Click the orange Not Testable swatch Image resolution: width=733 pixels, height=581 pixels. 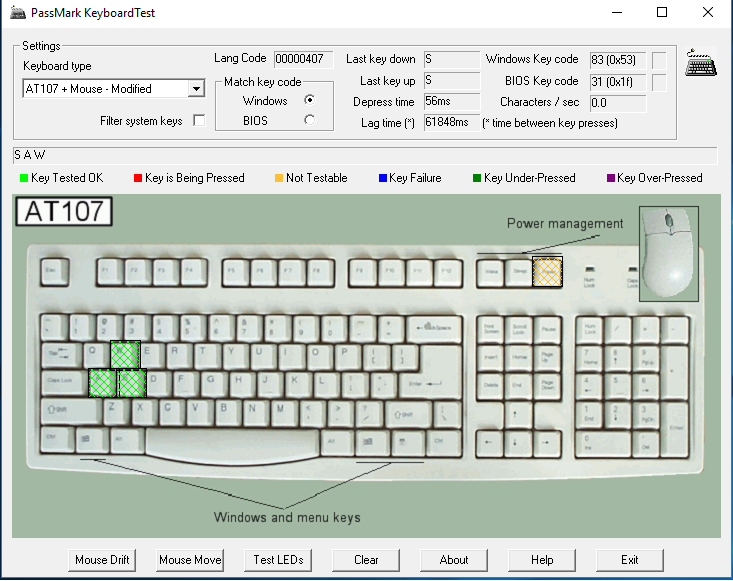(279, 178)
